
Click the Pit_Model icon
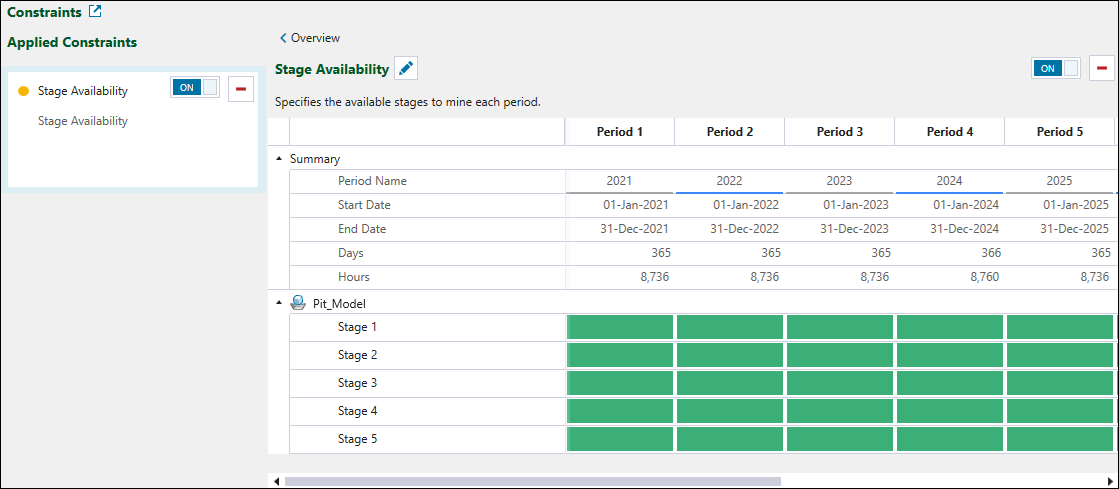pyautogui.click(x=298, y=303)
